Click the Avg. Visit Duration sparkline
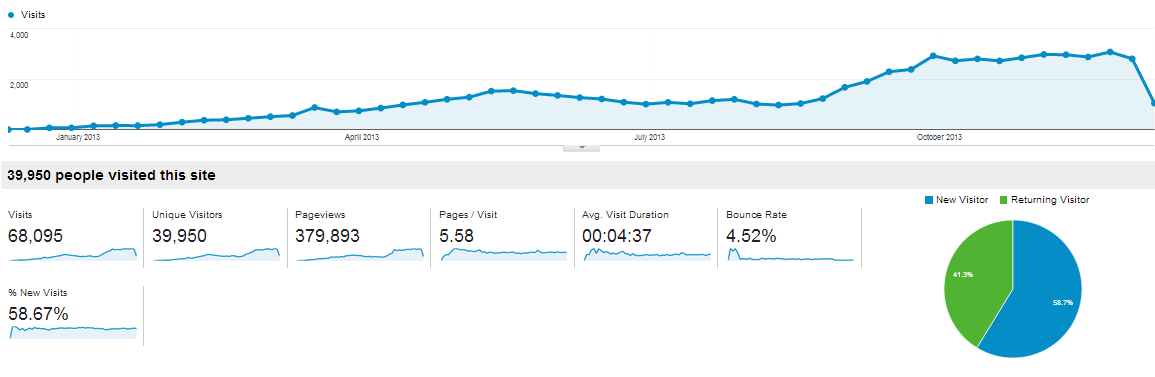The height and width of the screenshot is (377, 1155). [647, 255]
